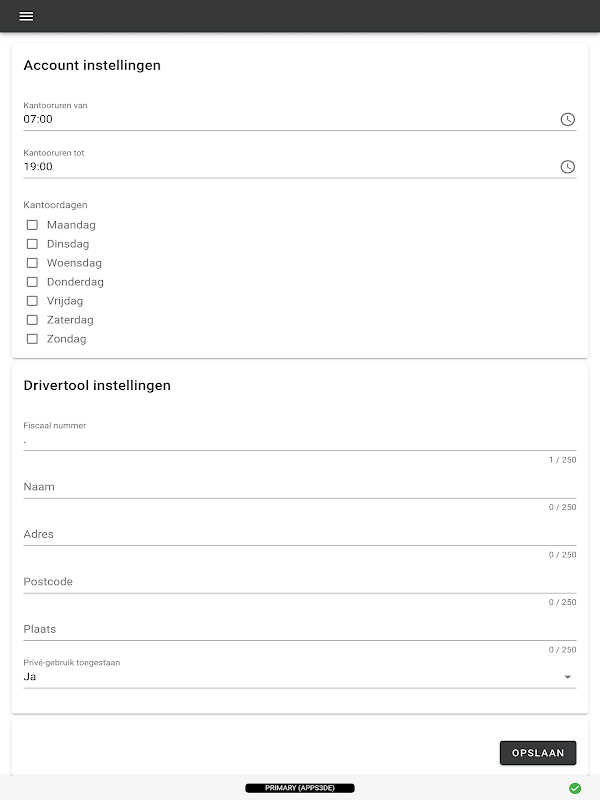Click the PRIMARY (APPS3DE) environment badge
The width and height of the screenshot is (600, 800).
pyautogui.click(x=300, y=788)
